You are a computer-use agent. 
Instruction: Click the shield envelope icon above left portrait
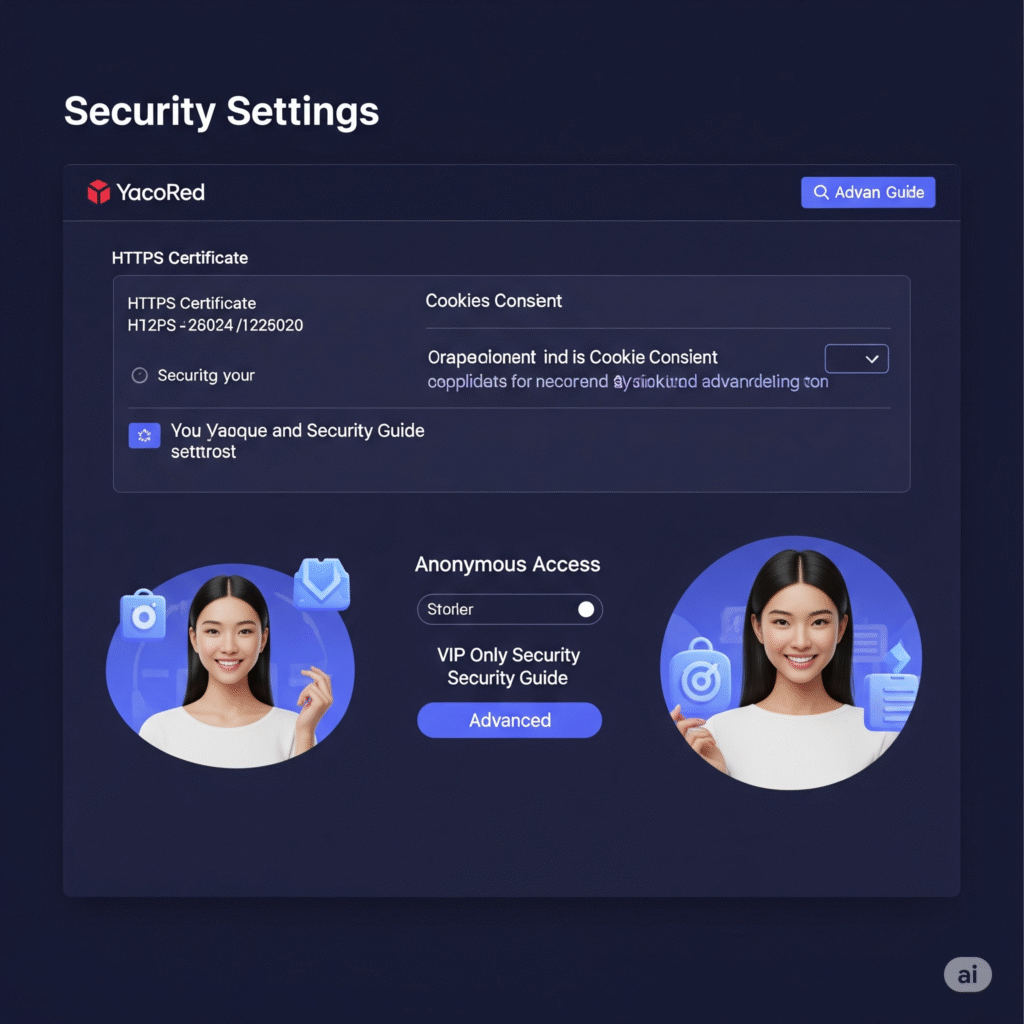click(x=322, y=583)
